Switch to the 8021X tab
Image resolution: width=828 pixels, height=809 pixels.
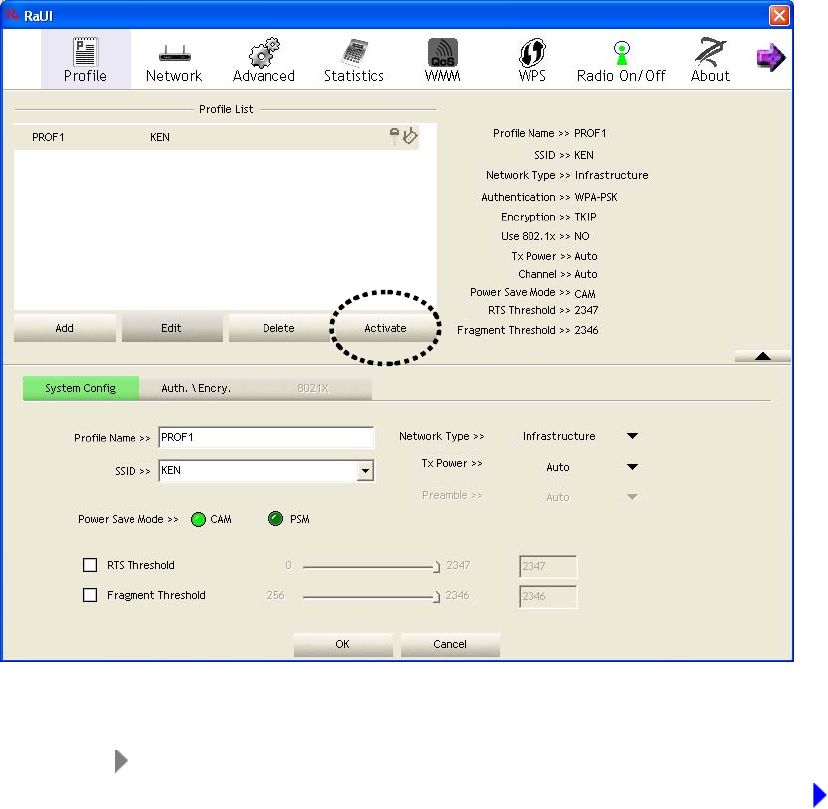coord(313,388)
